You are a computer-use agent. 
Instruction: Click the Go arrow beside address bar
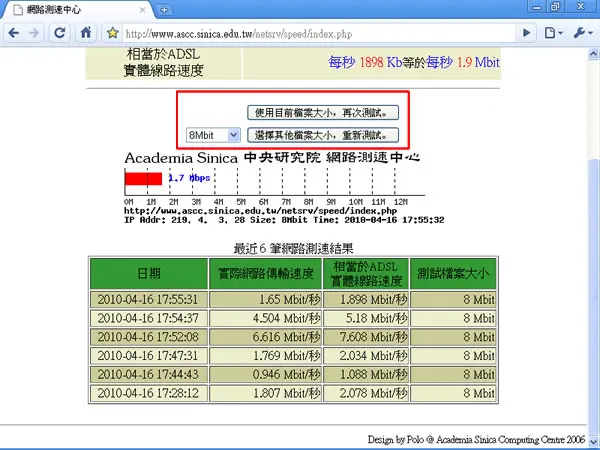coord(527,33)
